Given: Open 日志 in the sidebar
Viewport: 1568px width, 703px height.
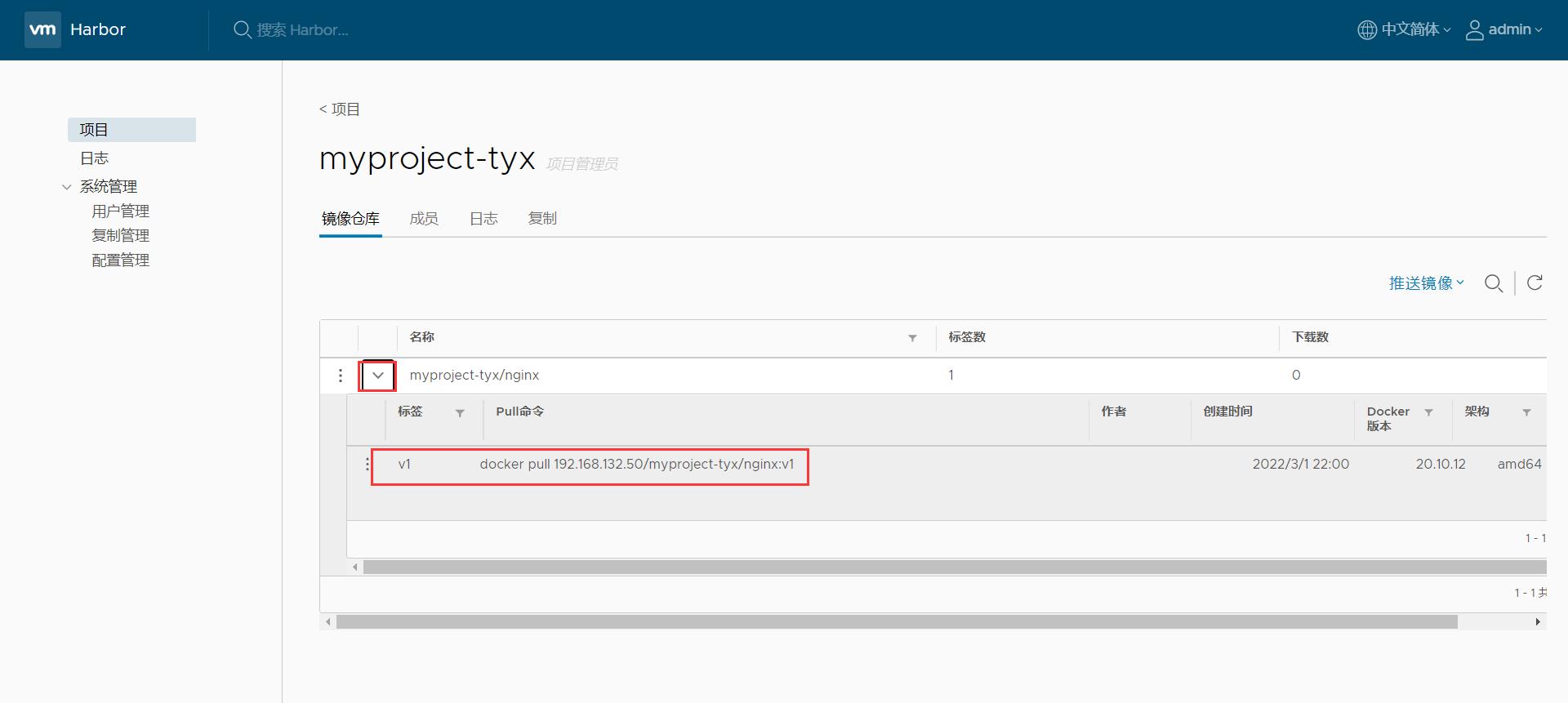Looking at the screenshot, I should coord(94,158).
